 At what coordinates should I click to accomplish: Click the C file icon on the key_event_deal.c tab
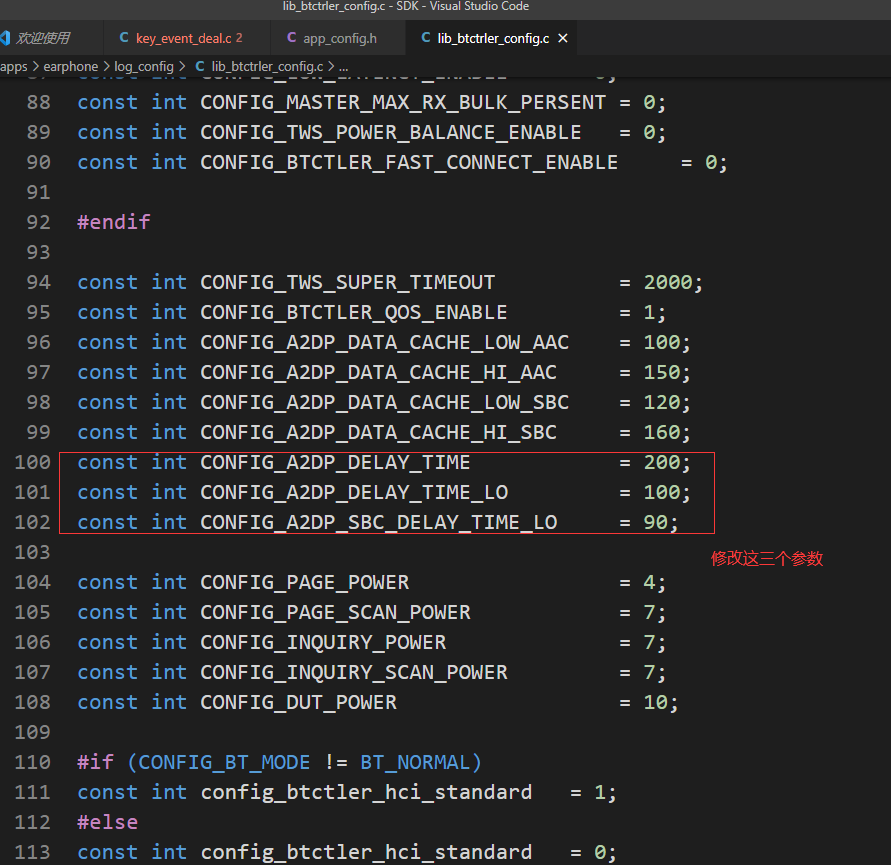(x=124, y=38)
